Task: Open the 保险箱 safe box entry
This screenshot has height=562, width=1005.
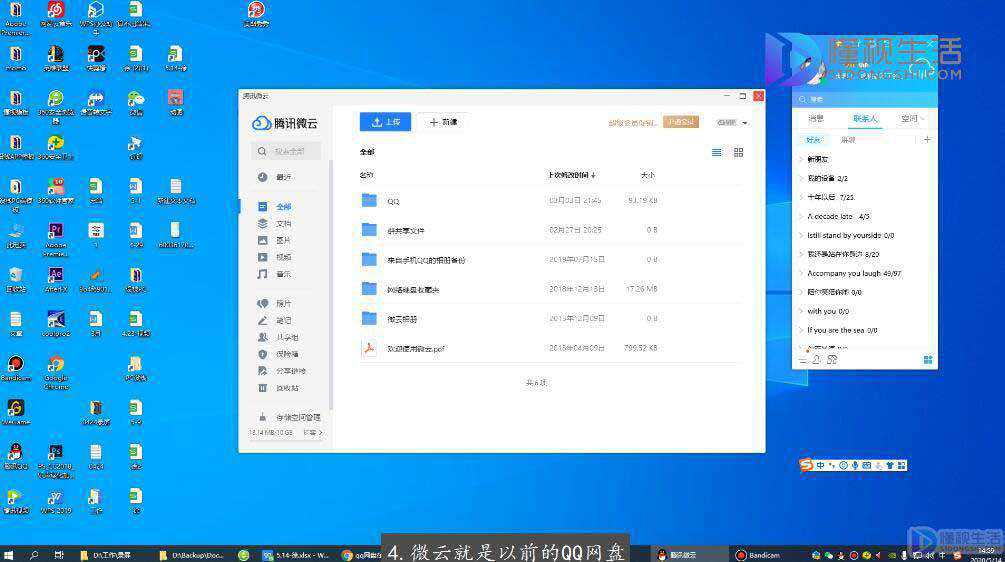Action: tap(278, 354)
